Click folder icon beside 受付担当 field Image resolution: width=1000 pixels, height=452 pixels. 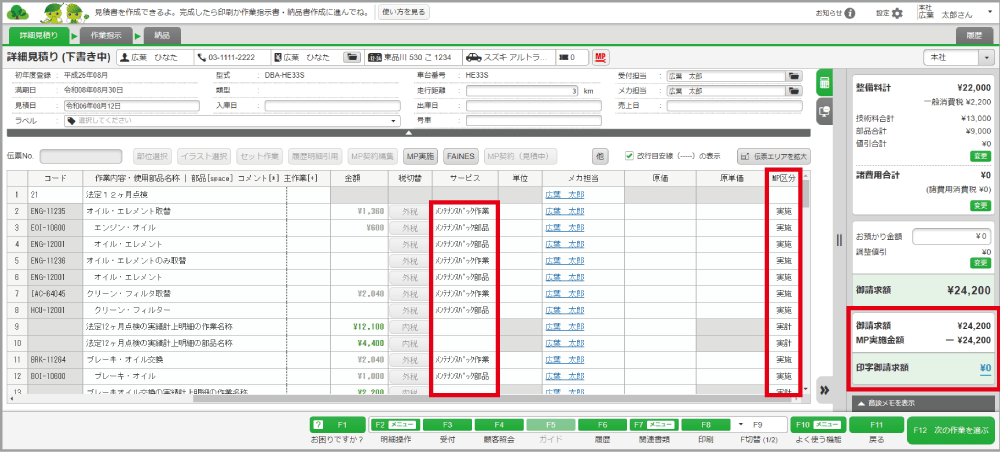tap(794, 75)
